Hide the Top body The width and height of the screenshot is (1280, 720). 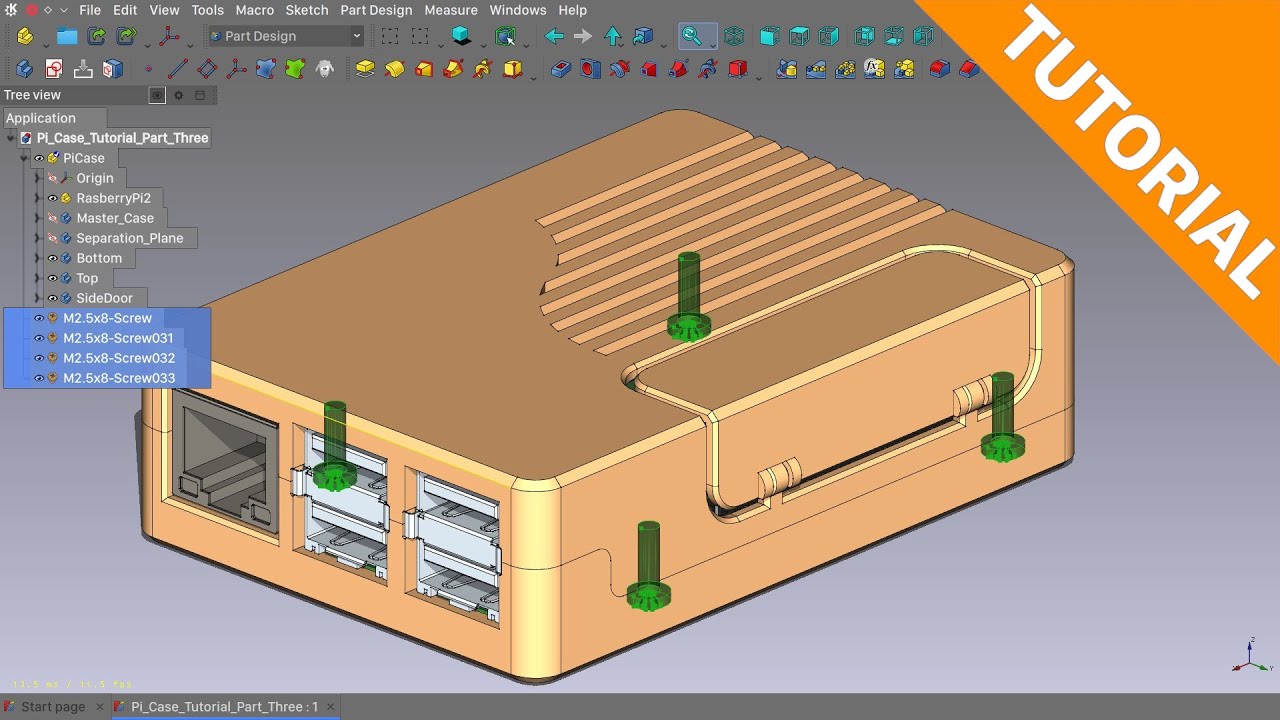(x=53, y=278)
